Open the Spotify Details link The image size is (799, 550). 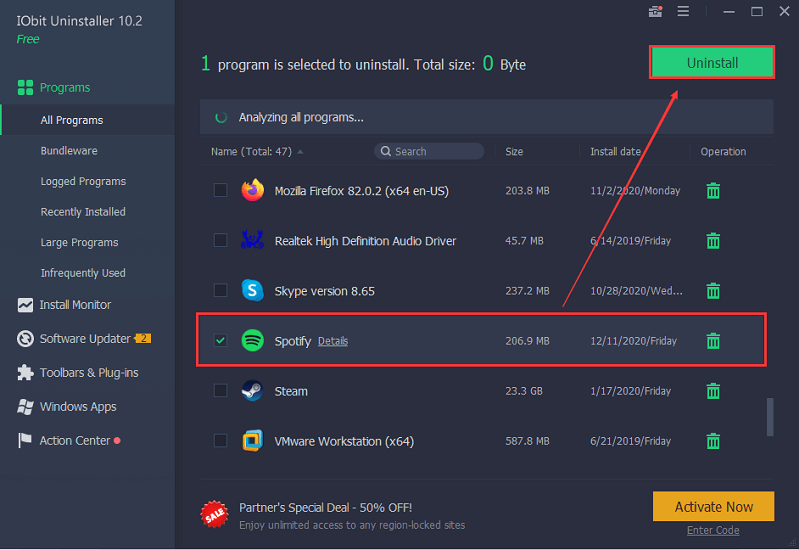(x=333, y=341)
